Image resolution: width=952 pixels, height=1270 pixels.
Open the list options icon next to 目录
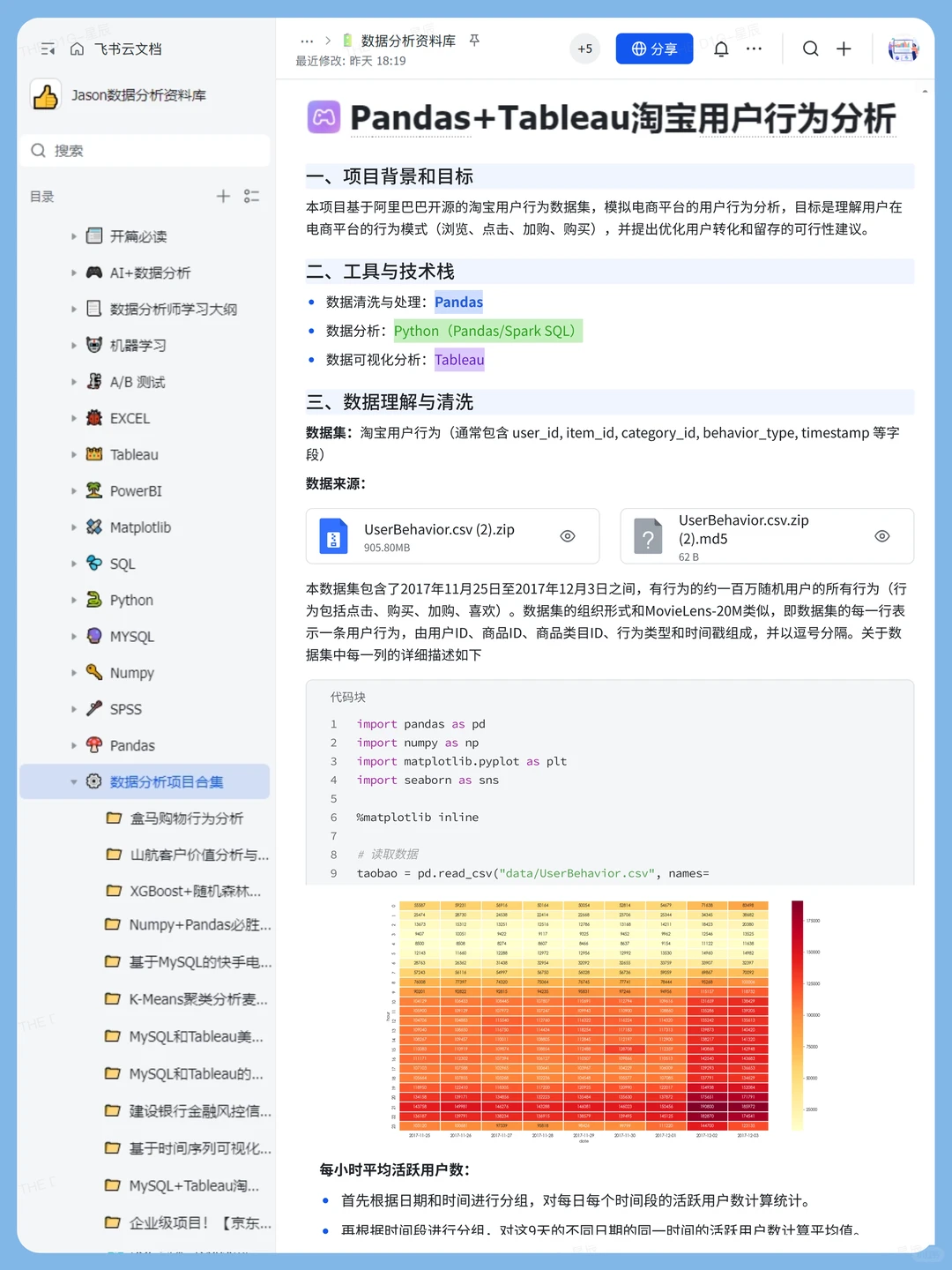(x=252, y=196)
